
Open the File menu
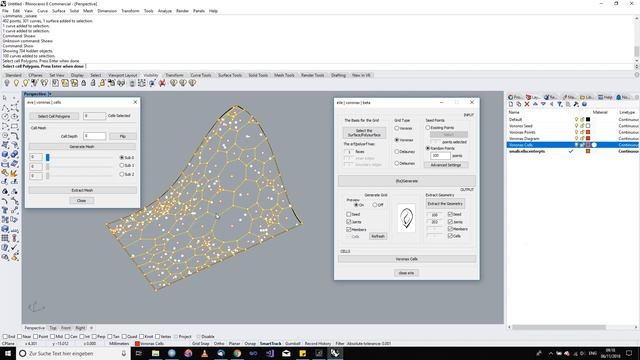[5, 11]
